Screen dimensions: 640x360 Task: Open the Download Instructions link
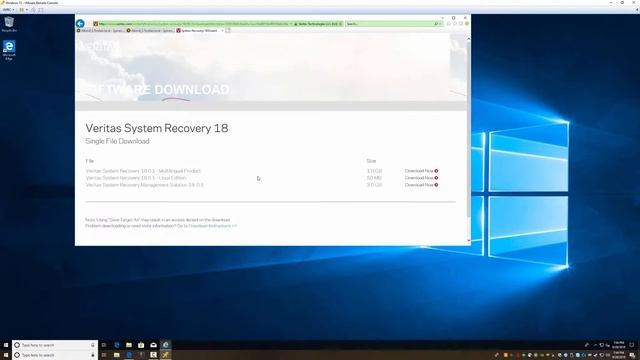tap(212, 226)
